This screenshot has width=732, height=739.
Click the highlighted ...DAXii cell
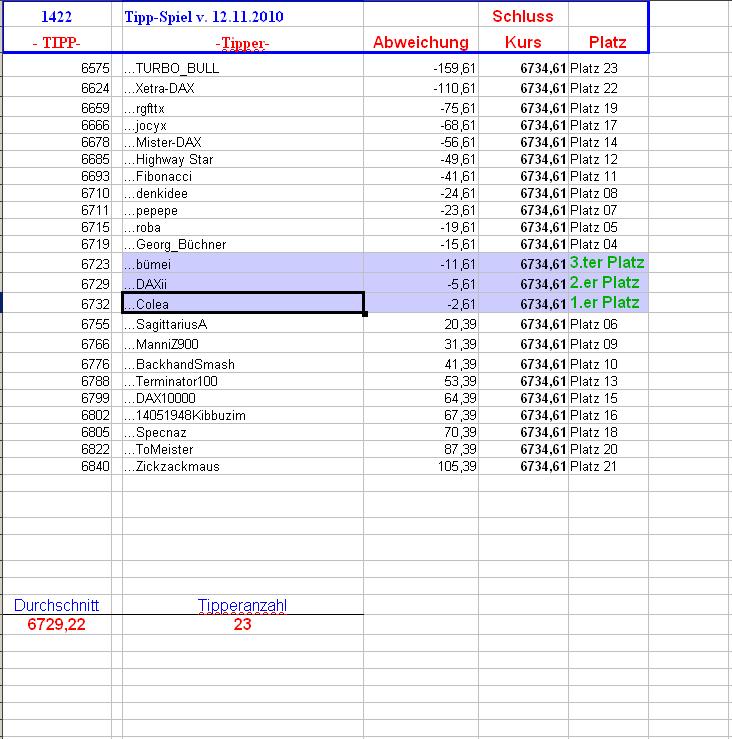243,283
